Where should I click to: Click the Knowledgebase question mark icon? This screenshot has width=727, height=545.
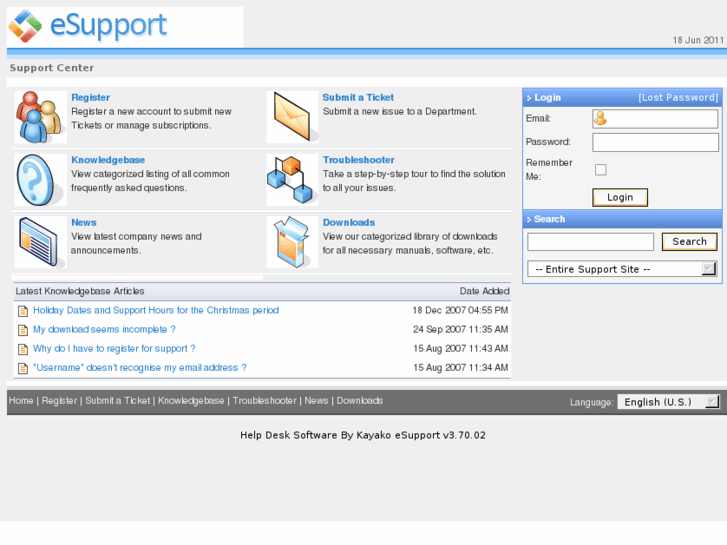tap(40, 180)
